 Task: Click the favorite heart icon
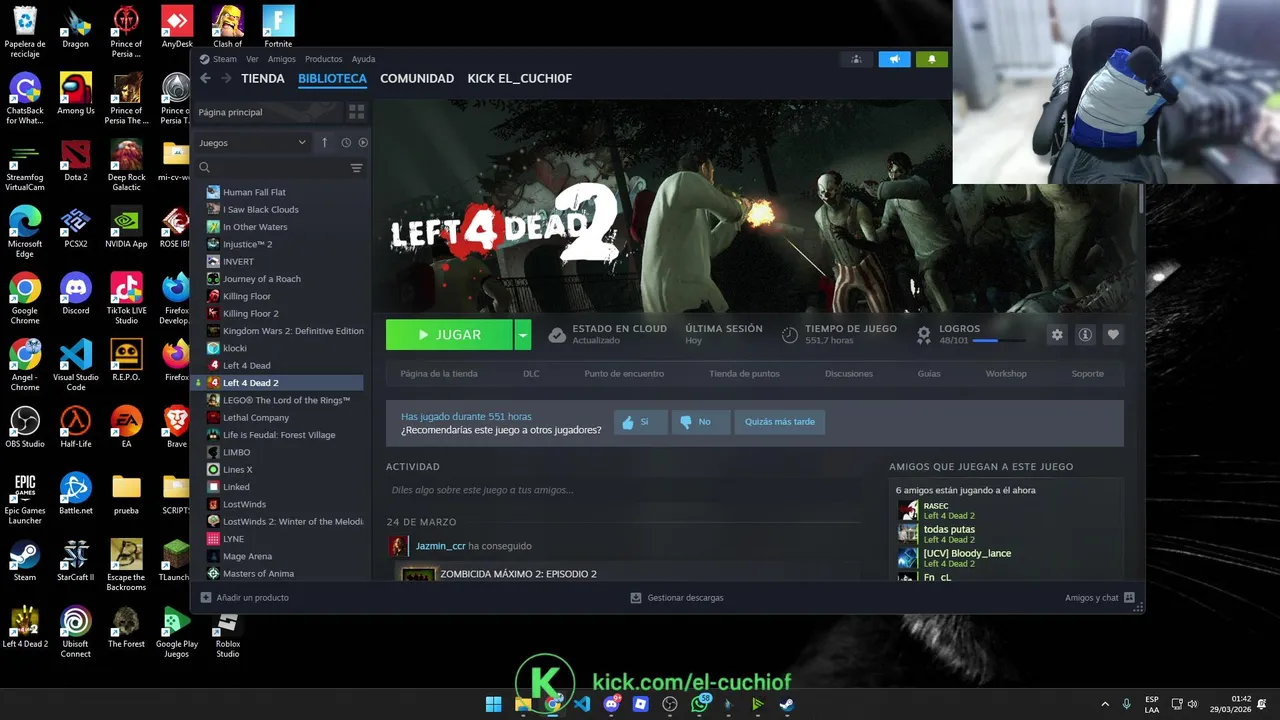(x=1112, y=335)
